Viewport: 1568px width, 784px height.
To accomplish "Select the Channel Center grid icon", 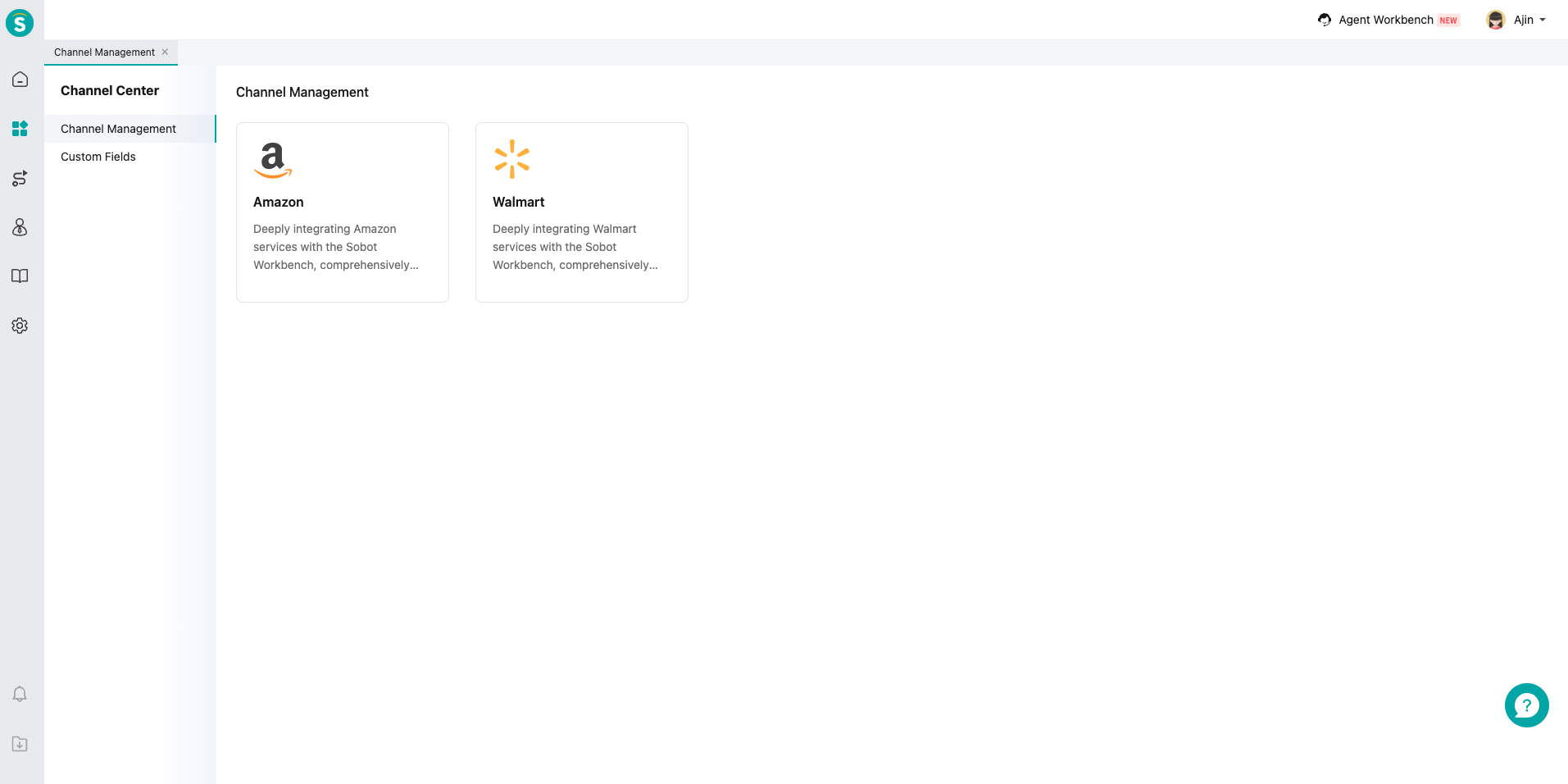I will [x=20, y=129].
